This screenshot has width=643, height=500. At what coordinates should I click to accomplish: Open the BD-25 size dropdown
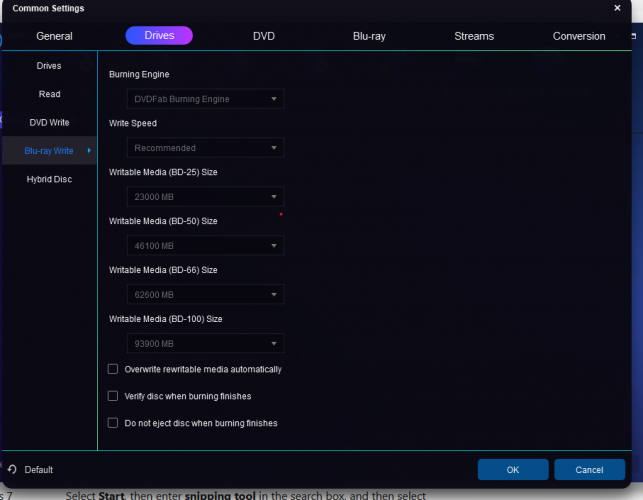click(x=205, y=197)
